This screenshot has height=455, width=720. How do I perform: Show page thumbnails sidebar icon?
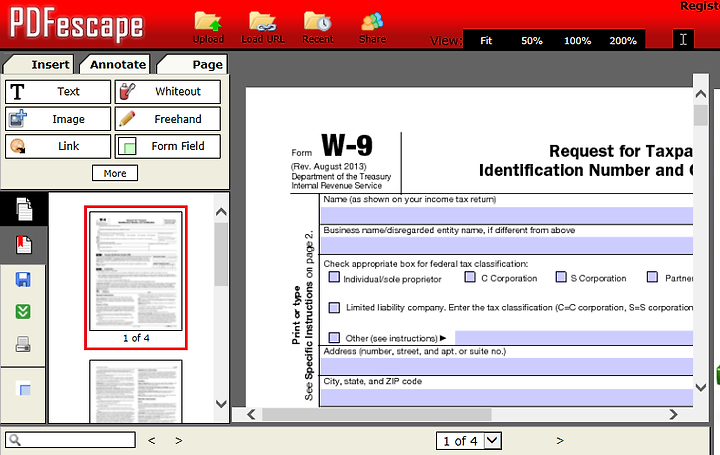(x=23, y=209)
